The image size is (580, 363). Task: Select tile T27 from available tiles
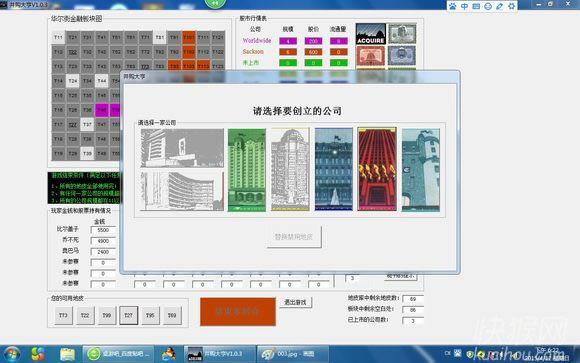128,315
